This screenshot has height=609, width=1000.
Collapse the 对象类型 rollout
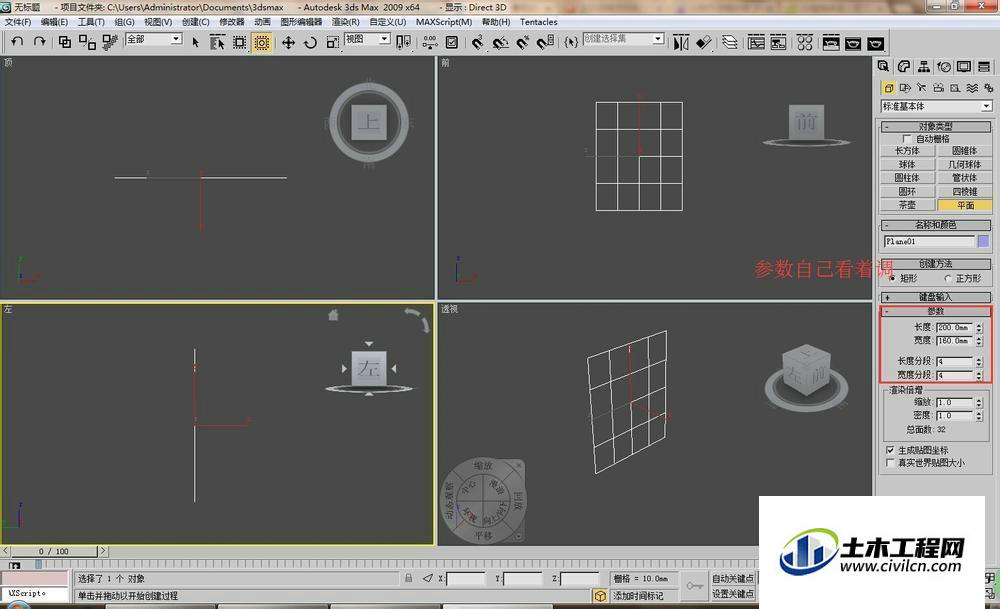click(x=936, y=126)
